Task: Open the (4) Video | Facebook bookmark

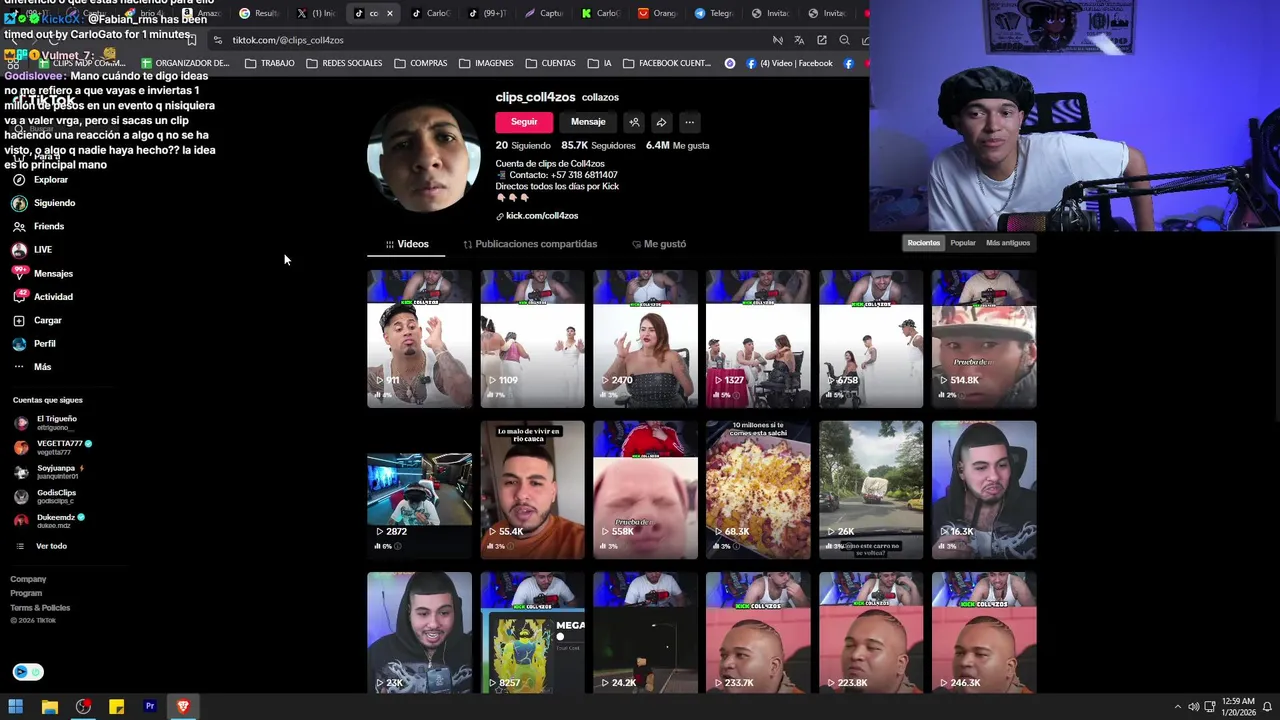Action: [789, 63]
